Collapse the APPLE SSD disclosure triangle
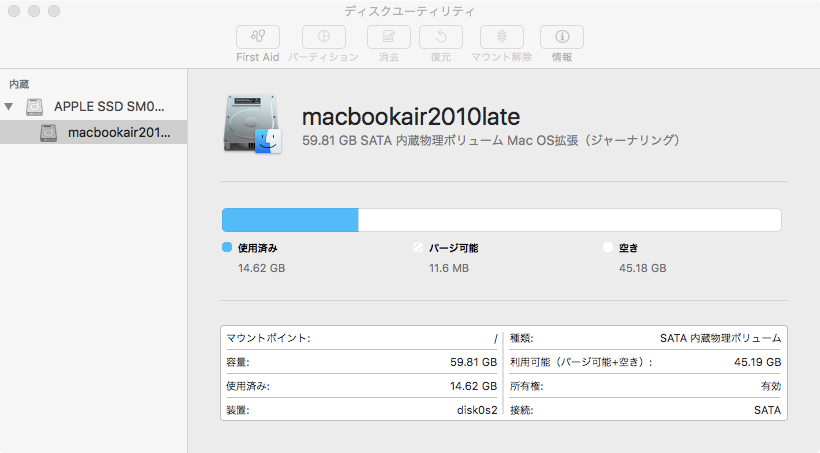 pyautogui.click(x=10, y=106)
